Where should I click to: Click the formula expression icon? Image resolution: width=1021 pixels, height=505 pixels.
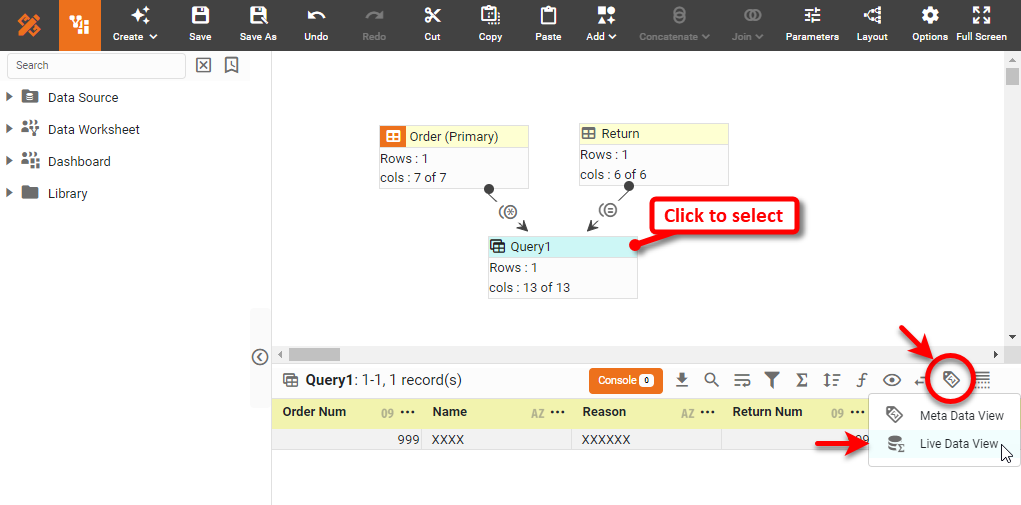861,380
